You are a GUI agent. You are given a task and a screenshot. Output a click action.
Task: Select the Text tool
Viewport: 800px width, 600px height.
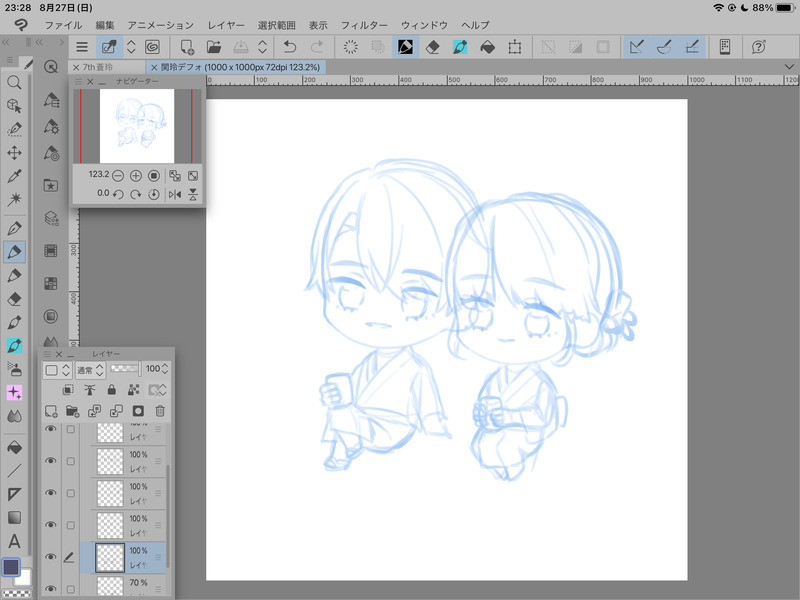pyautogui.click(x=14, y=541)
